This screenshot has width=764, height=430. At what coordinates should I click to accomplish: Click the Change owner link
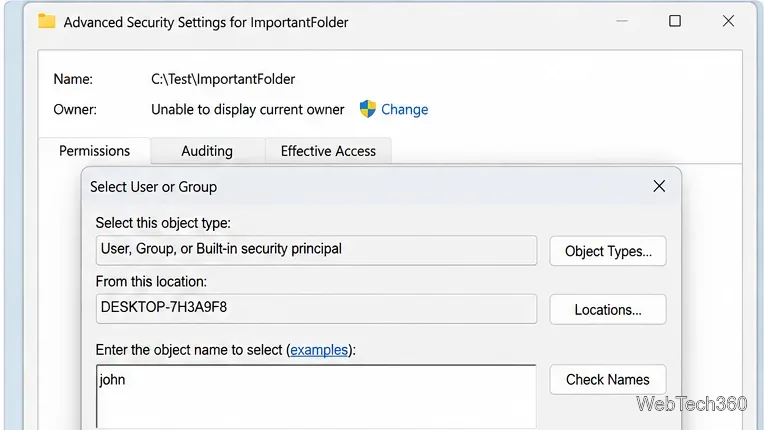404,110
